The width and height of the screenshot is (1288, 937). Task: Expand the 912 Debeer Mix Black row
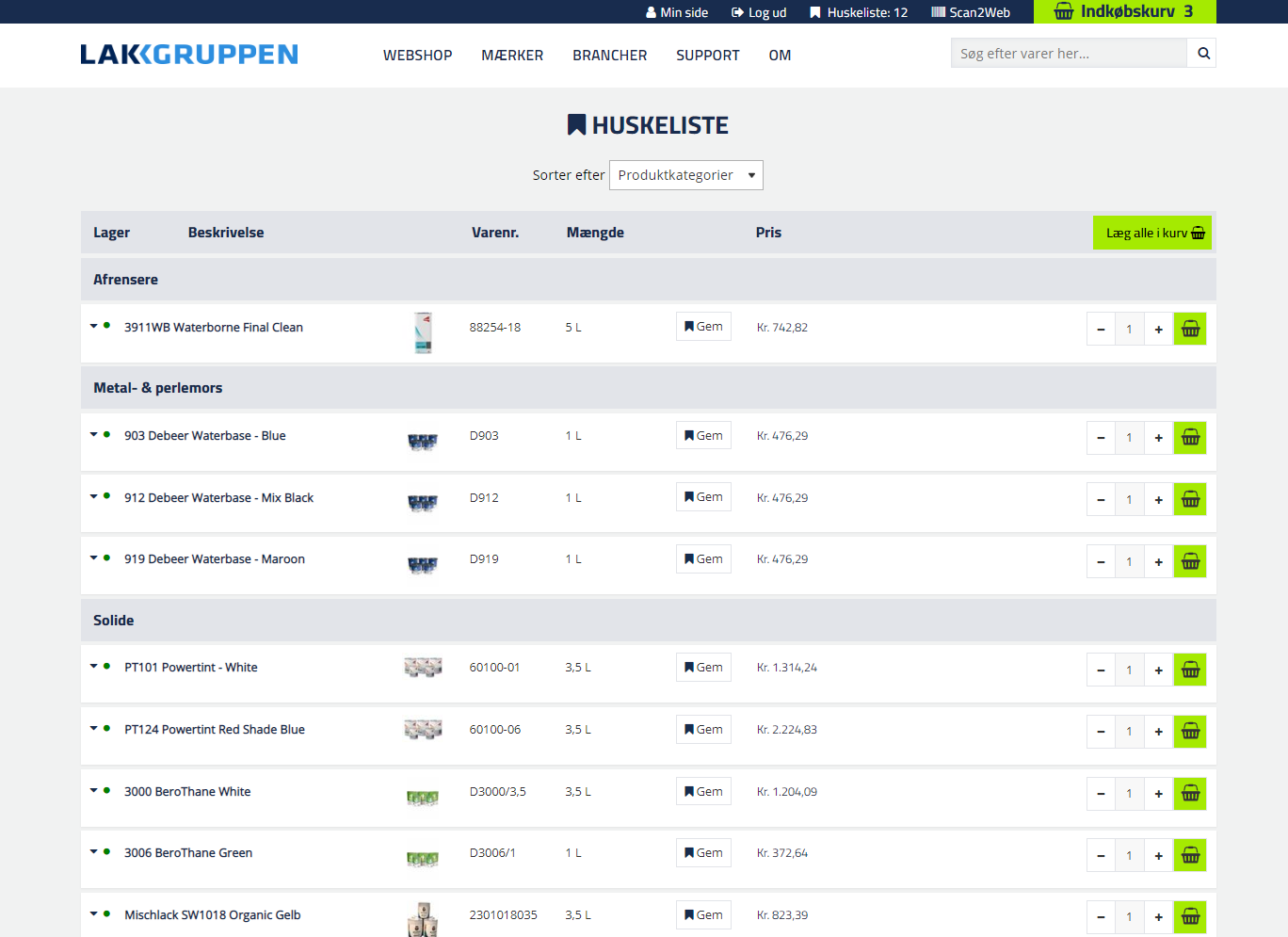[x=94, y=496]
